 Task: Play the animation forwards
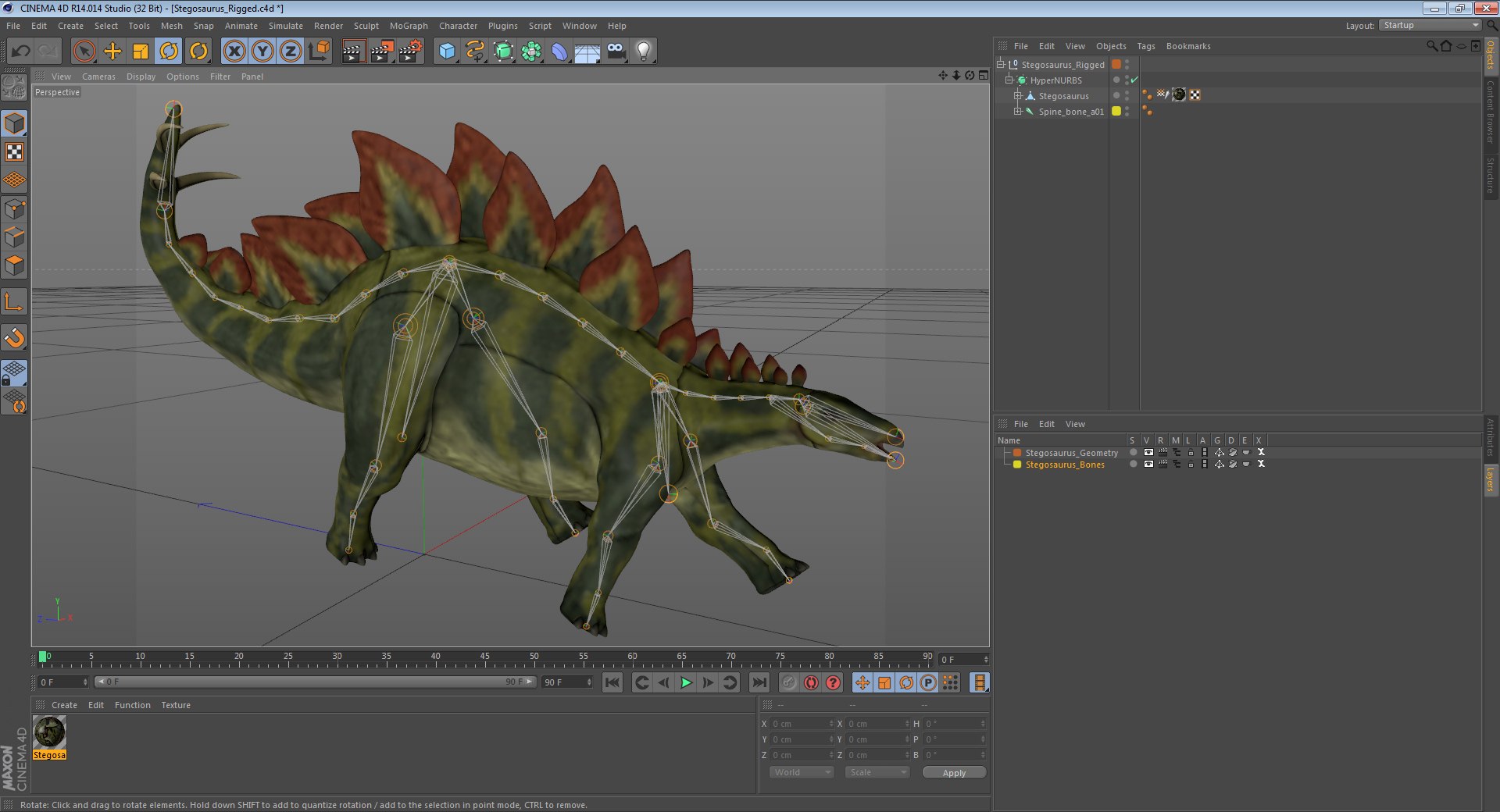click(686, 683)
